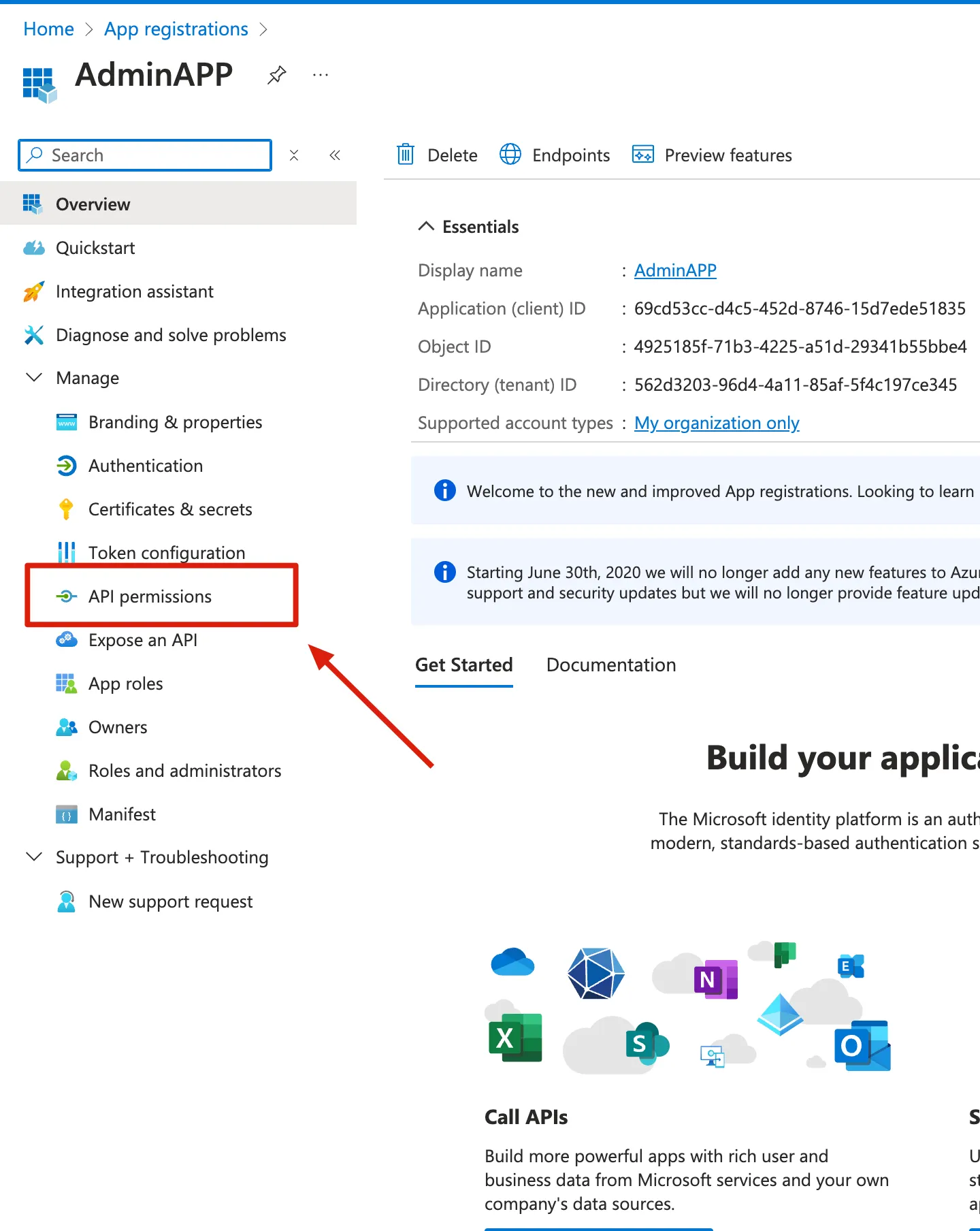Pin AdminAPP using the pin icon

[x=276, y=75]
